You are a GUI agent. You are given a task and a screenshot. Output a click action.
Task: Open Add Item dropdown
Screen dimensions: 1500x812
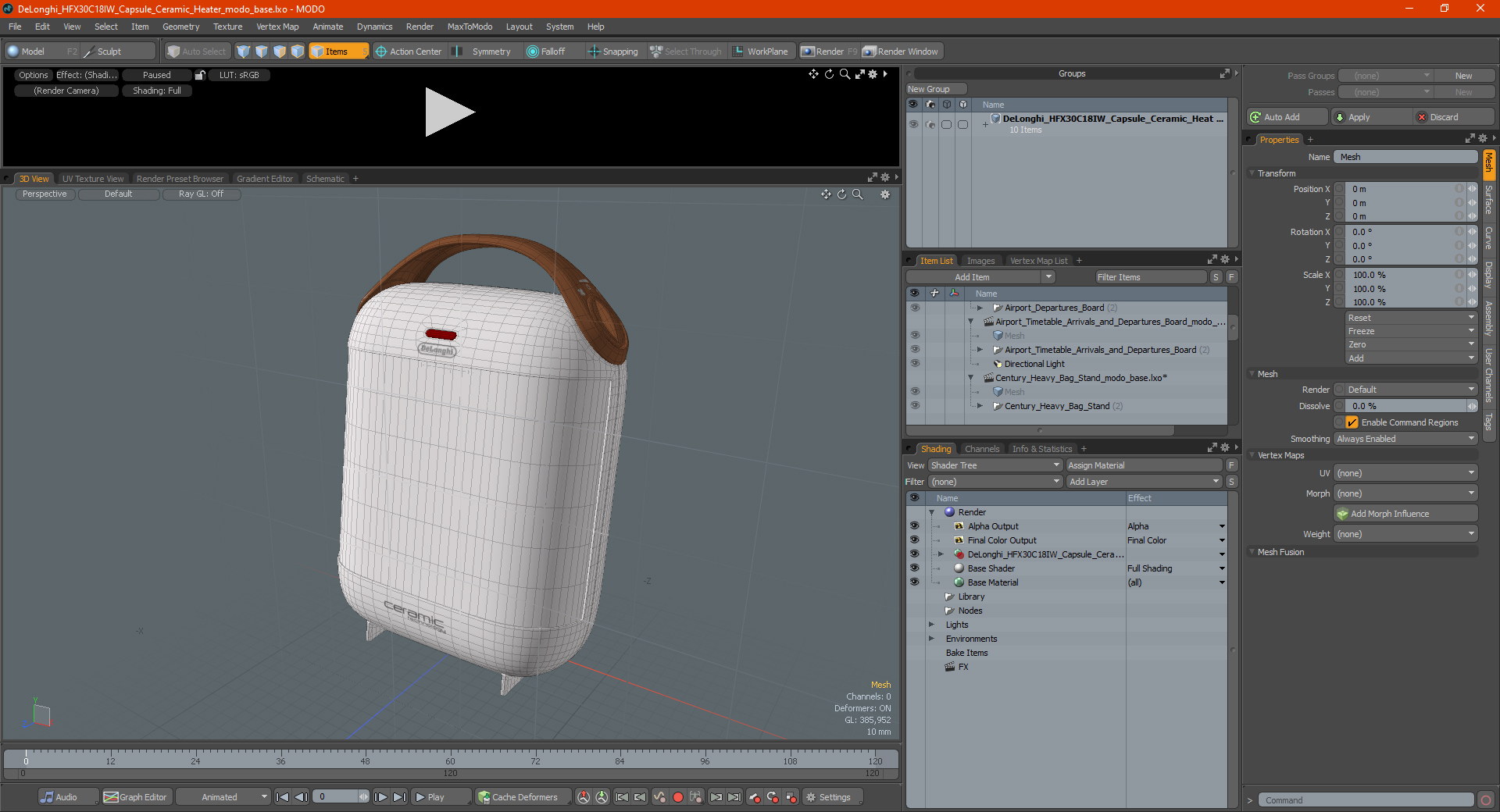981,277
